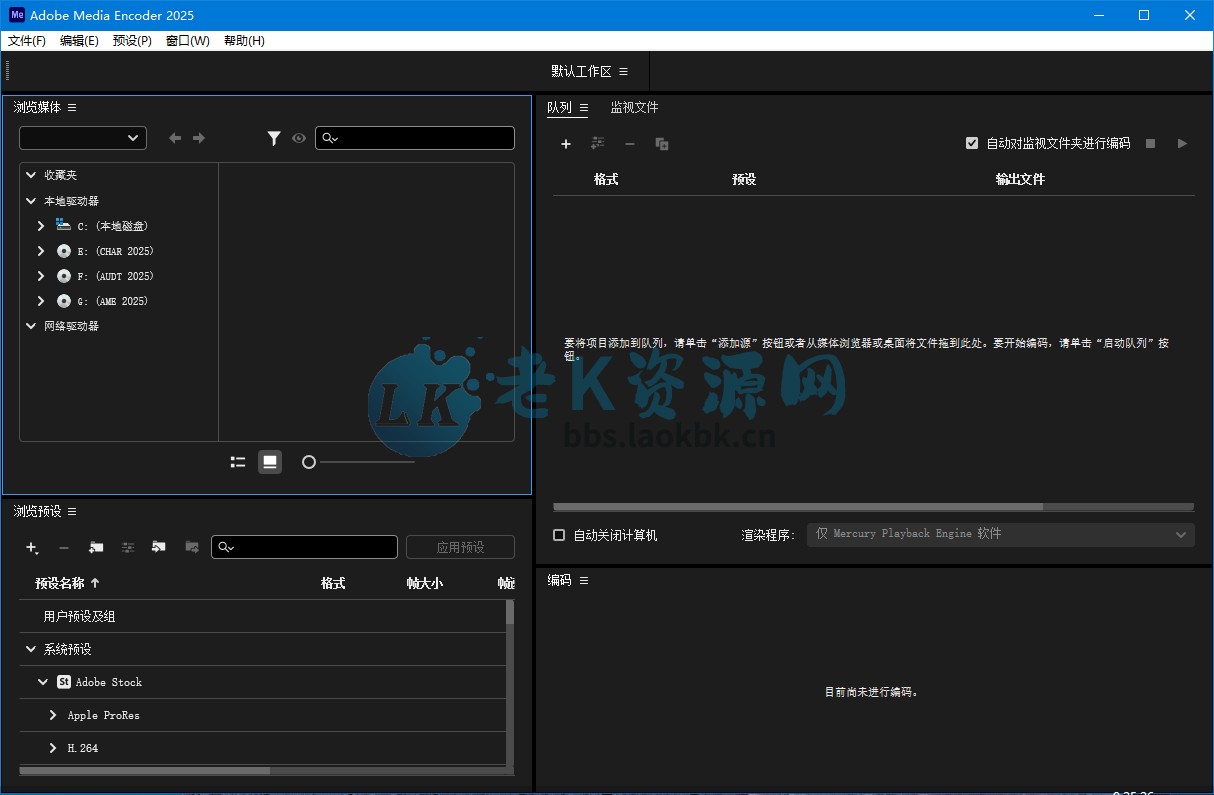Open the 文件(F) menu
This screenshot has height=795, width=1214.
point(27,41)
